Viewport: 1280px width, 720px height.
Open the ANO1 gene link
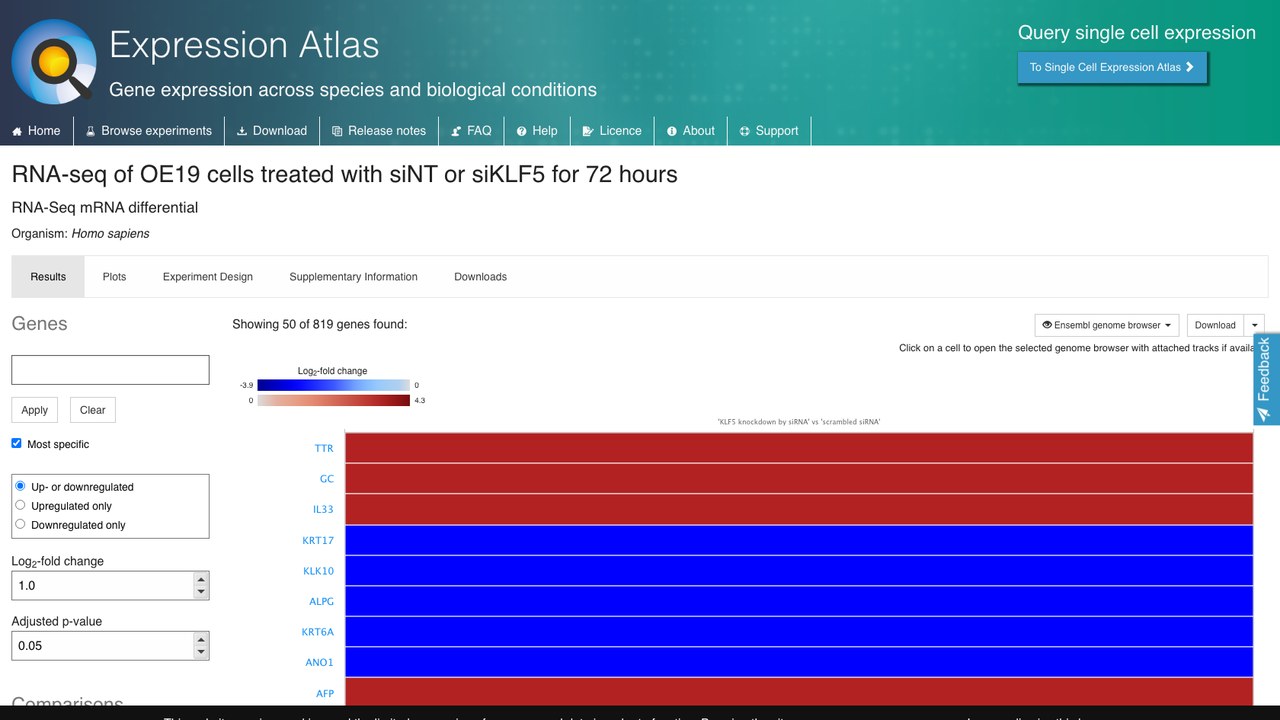(319, 663)
